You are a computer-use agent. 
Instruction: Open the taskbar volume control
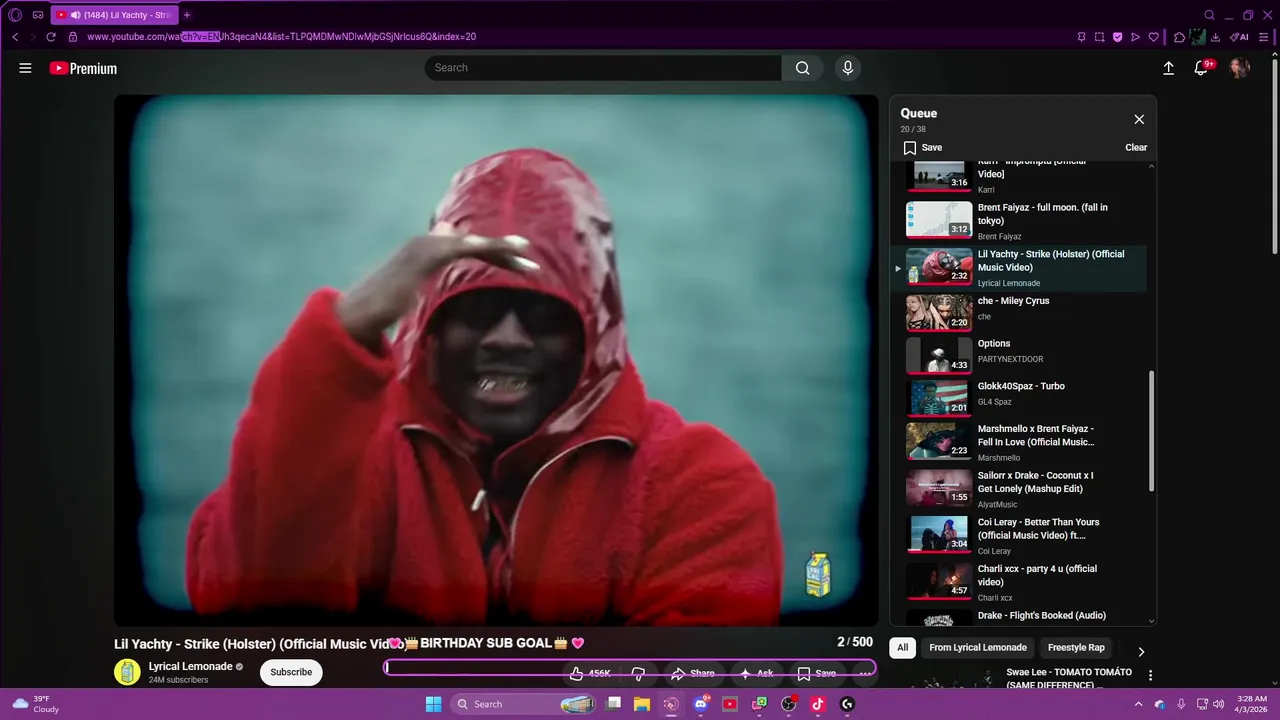[1218, 704]
